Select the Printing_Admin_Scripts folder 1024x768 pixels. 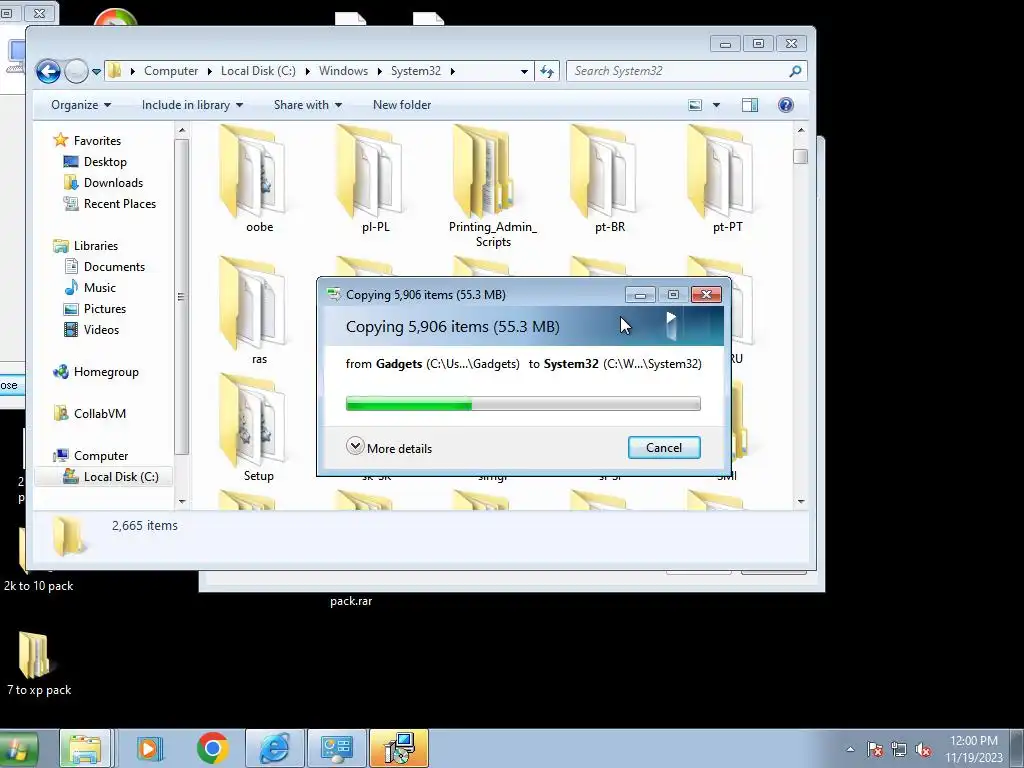point(492,187)
